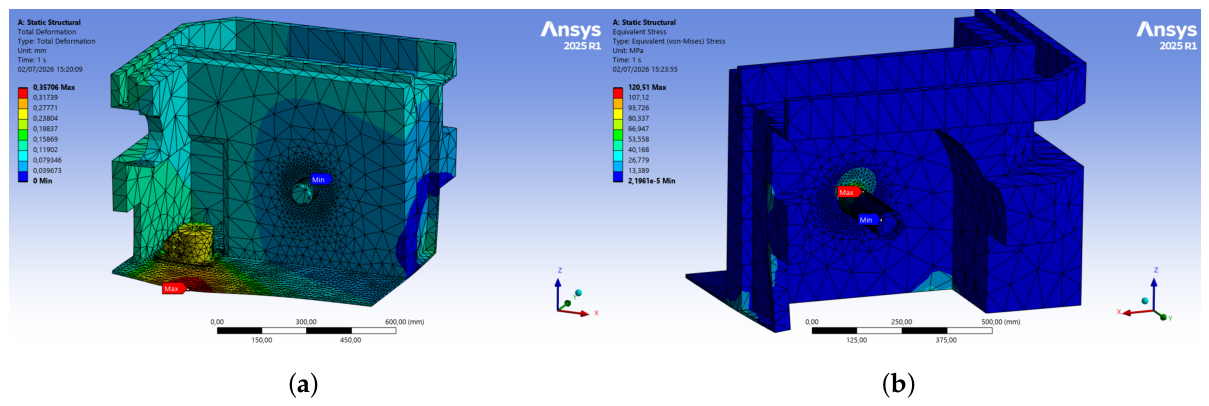
Task: Click the Ansys 2025 R1 logo in deformation view
Action: pyautogui.click(x=571, y=36)
